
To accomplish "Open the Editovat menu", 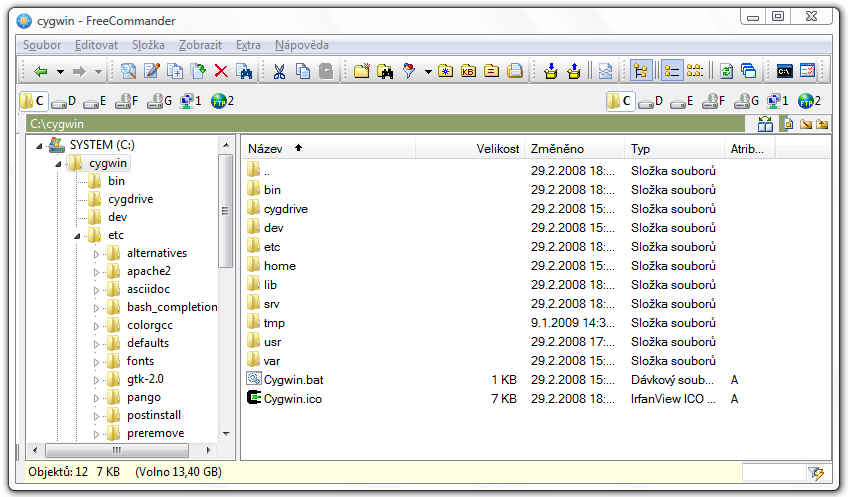I will click(96, 45).
